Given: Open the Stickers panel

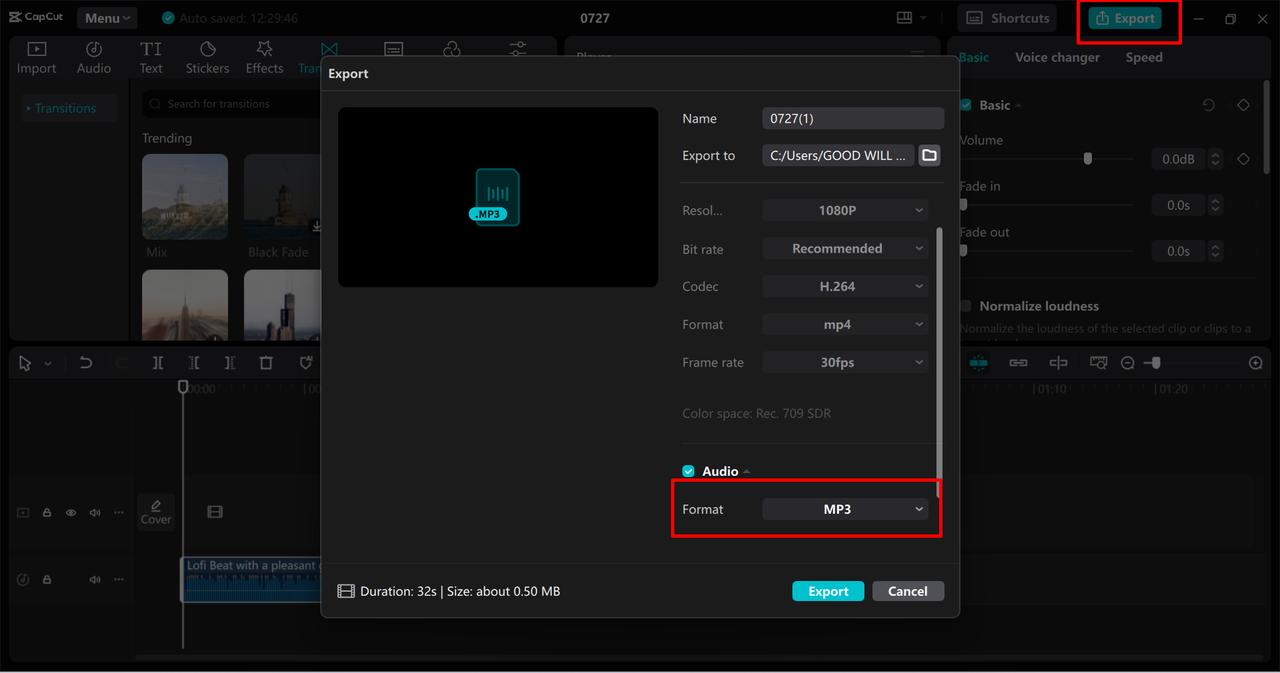Looking at the screenshot, I should (x=207, y=57).
